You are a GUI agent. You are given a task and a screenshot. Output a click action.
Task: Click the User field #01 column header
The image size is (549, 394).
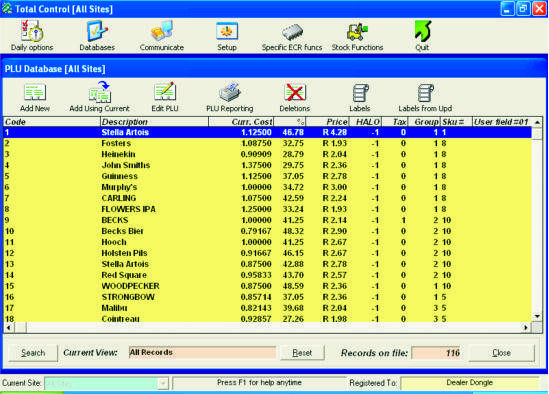coord(502,122)
